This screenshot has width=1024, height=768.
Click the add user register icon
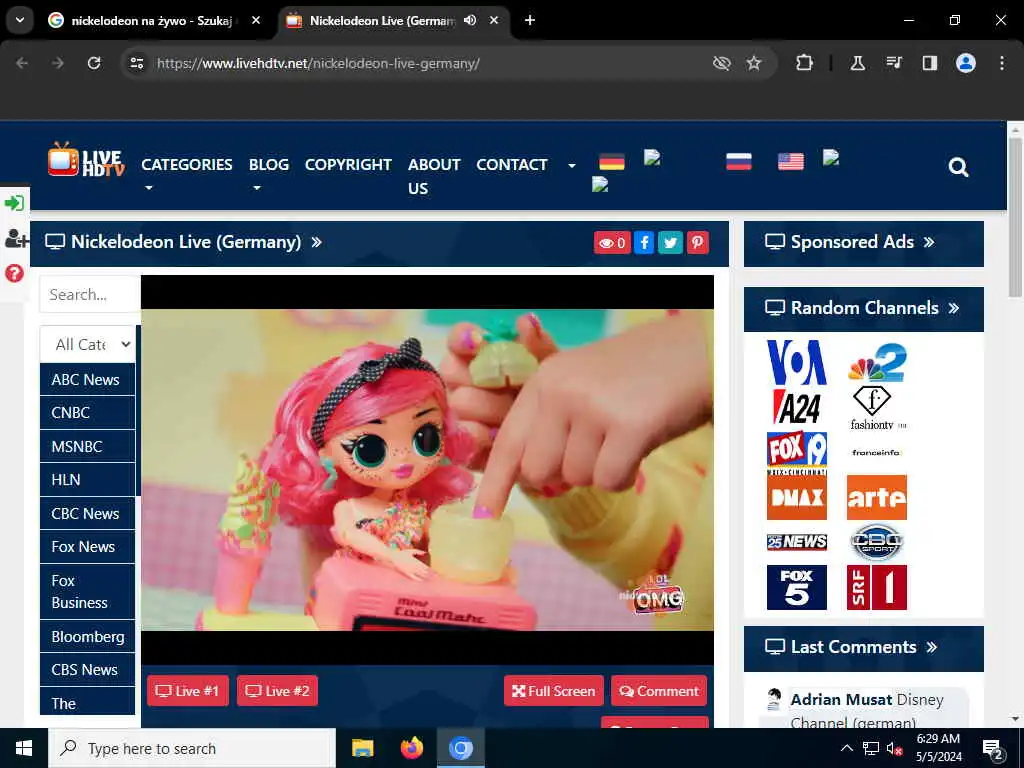pyautogui.click(x=16, y=238)
